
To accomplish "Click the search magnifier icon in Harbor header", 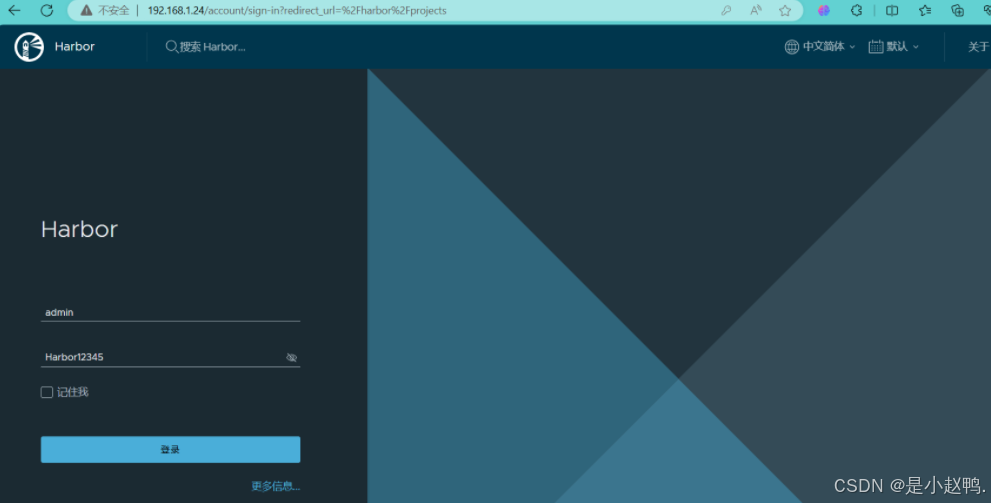I will tap(171, 47).
